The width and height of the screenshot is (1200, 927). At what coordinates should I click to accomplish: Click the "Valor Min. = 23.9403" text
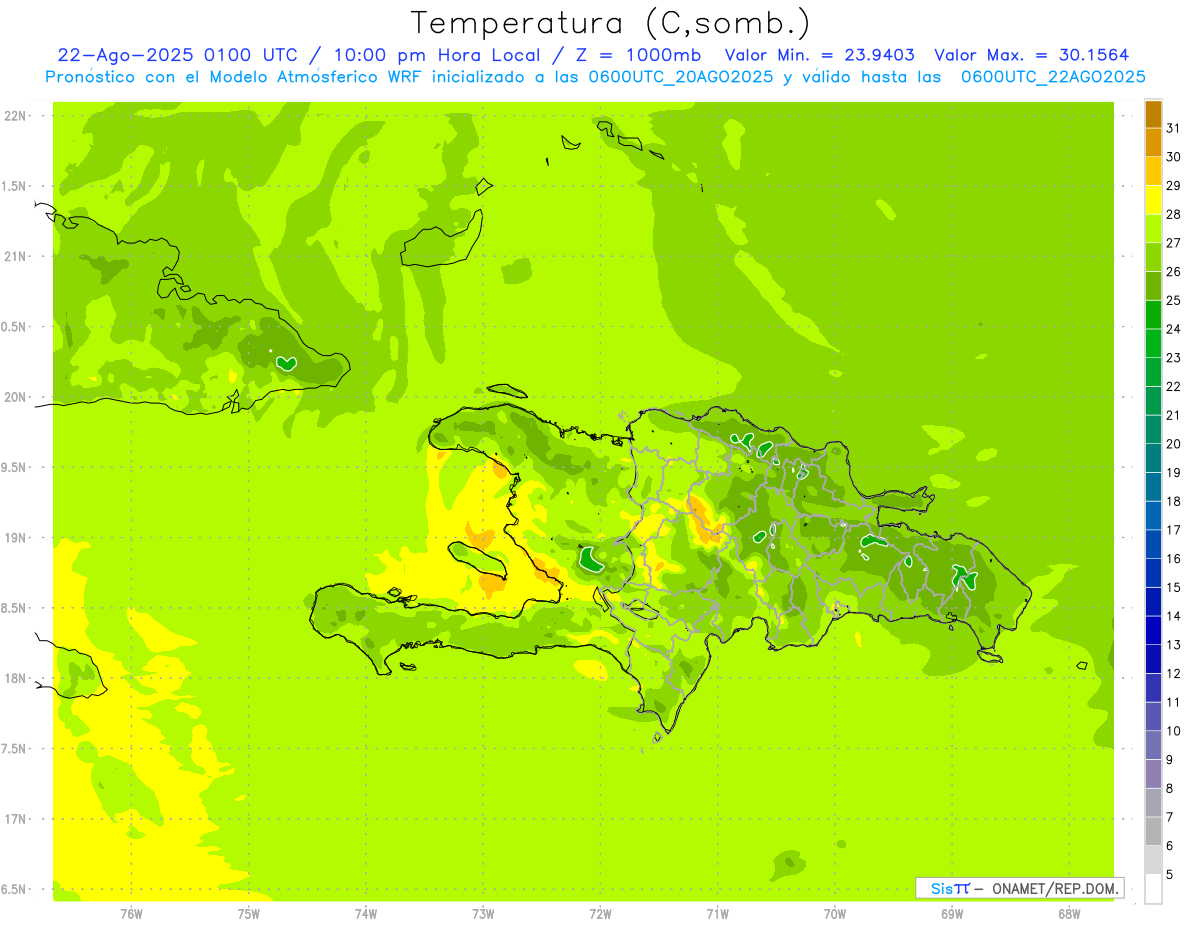tap(821, 56)
